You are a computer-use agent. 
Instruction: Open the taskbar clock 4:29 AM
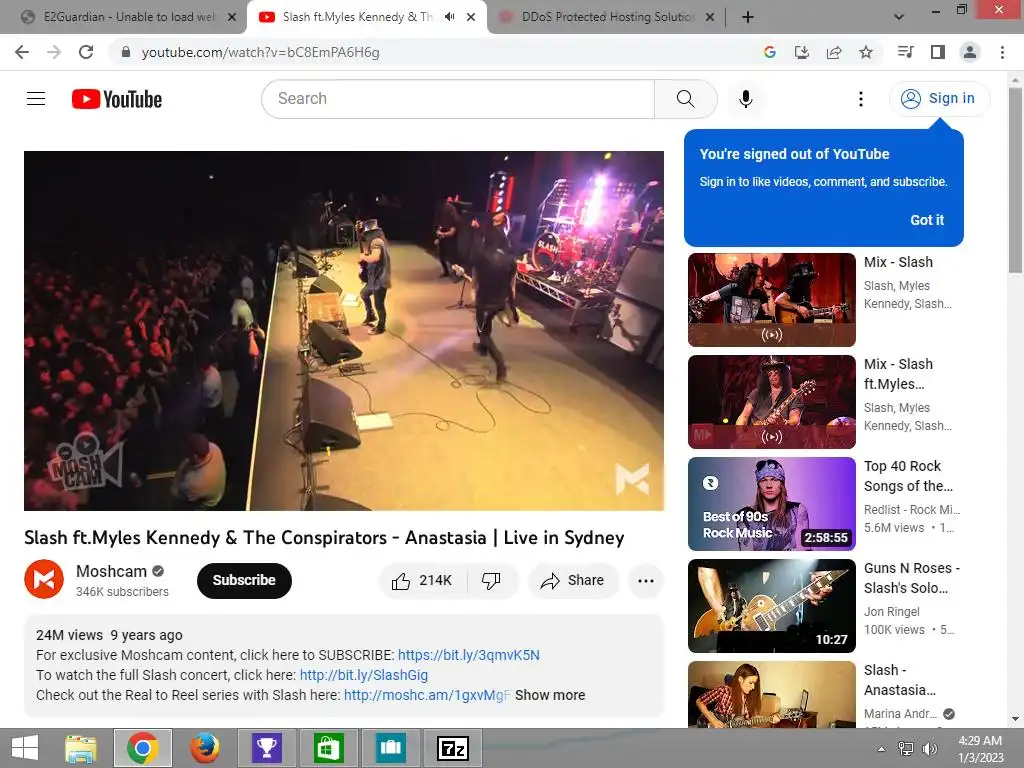(x=980, y=749)
